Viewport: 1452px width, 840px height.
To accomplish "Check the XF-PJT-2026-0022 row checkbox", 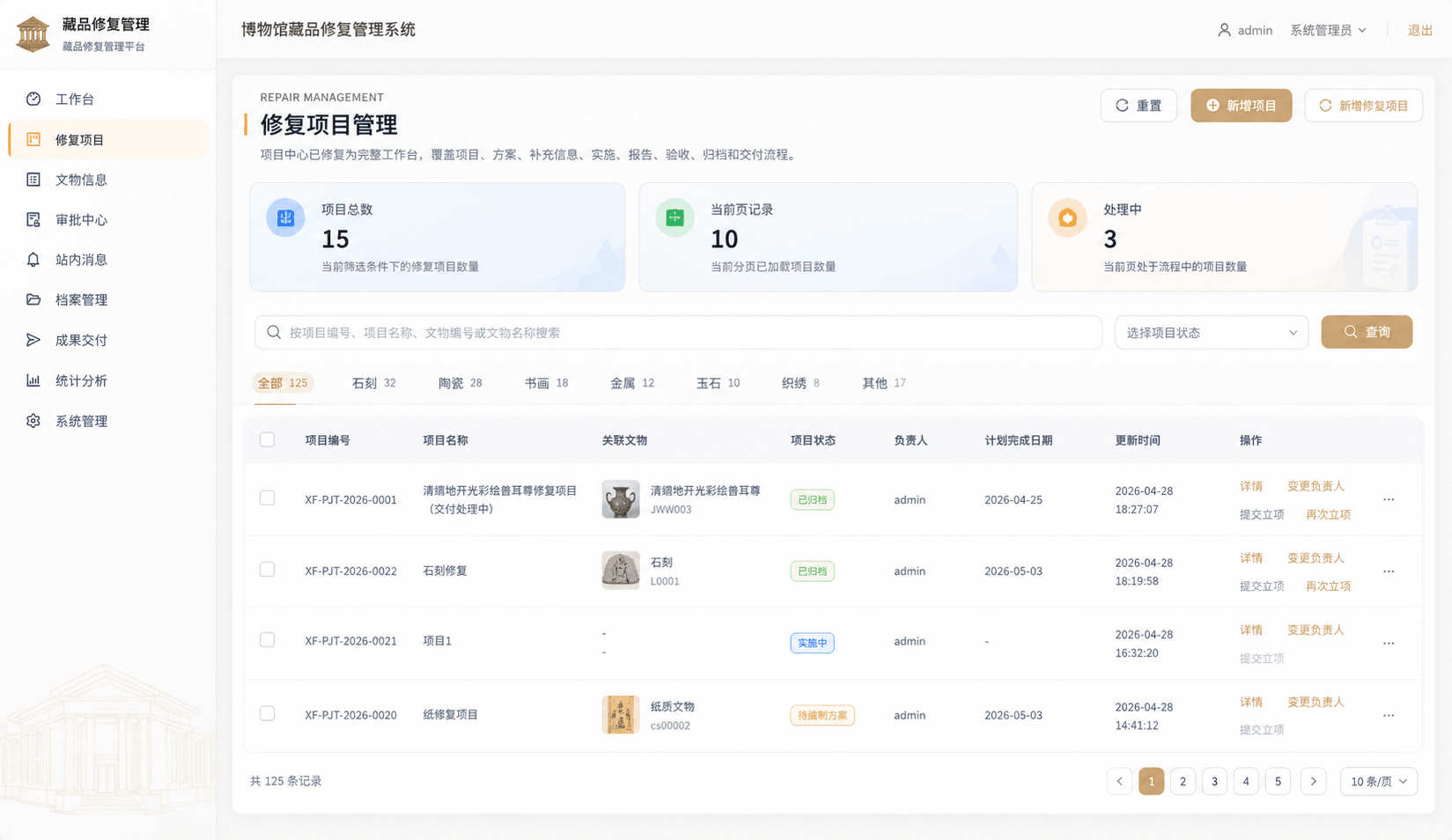I will click(267, 570).
